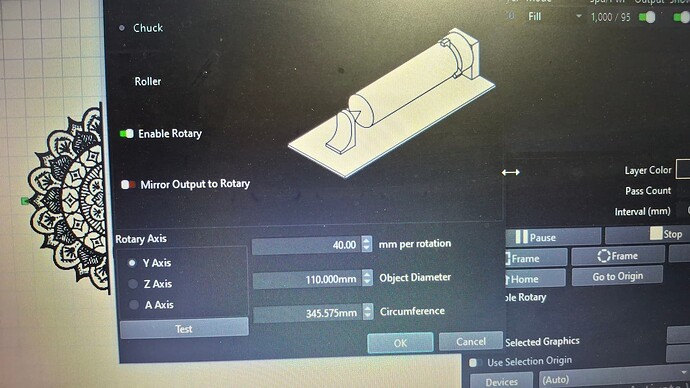Adjust the Circumference stepper arrows
Screen dimensions: 690x388
[368, 312]
